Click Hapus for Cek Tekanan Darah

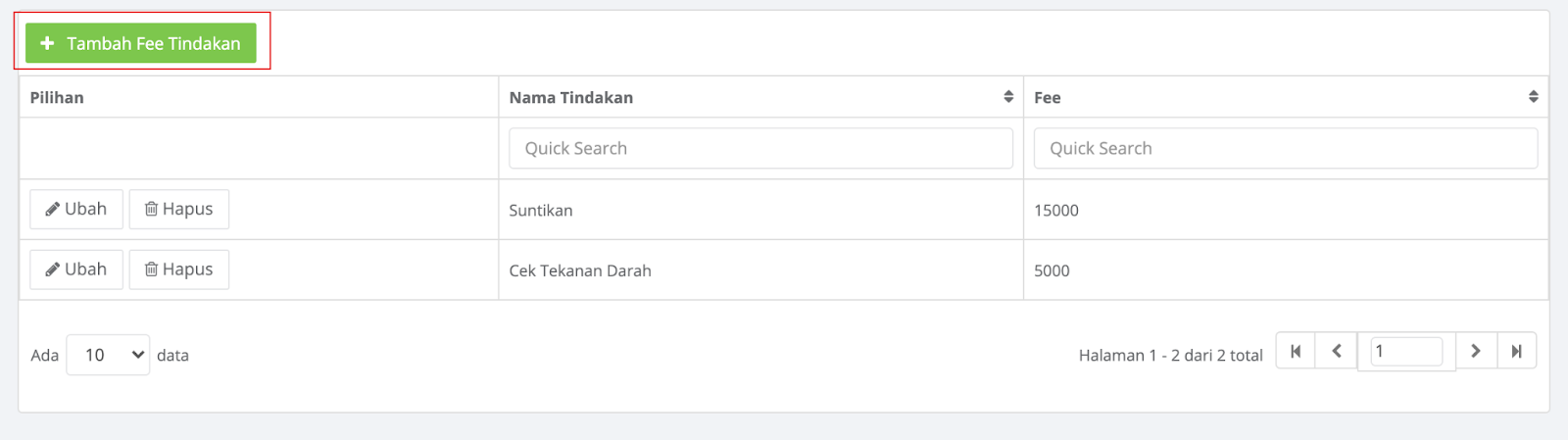click(179, 269)
